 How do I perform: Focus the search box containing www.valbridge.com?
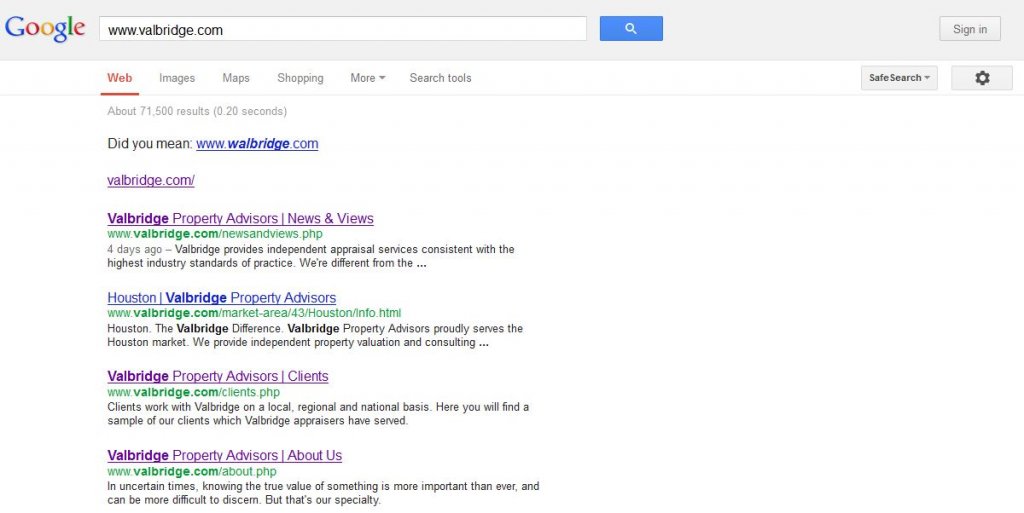(x=343, y=29)
